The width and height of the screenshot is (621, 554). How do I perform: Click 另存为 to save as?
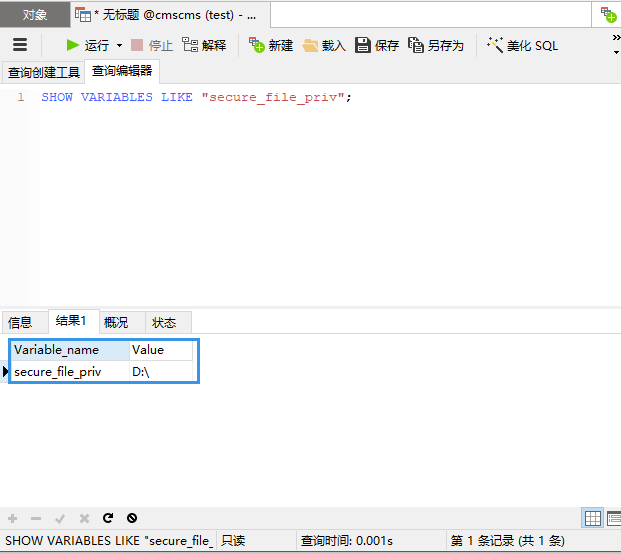pos(436,45)
